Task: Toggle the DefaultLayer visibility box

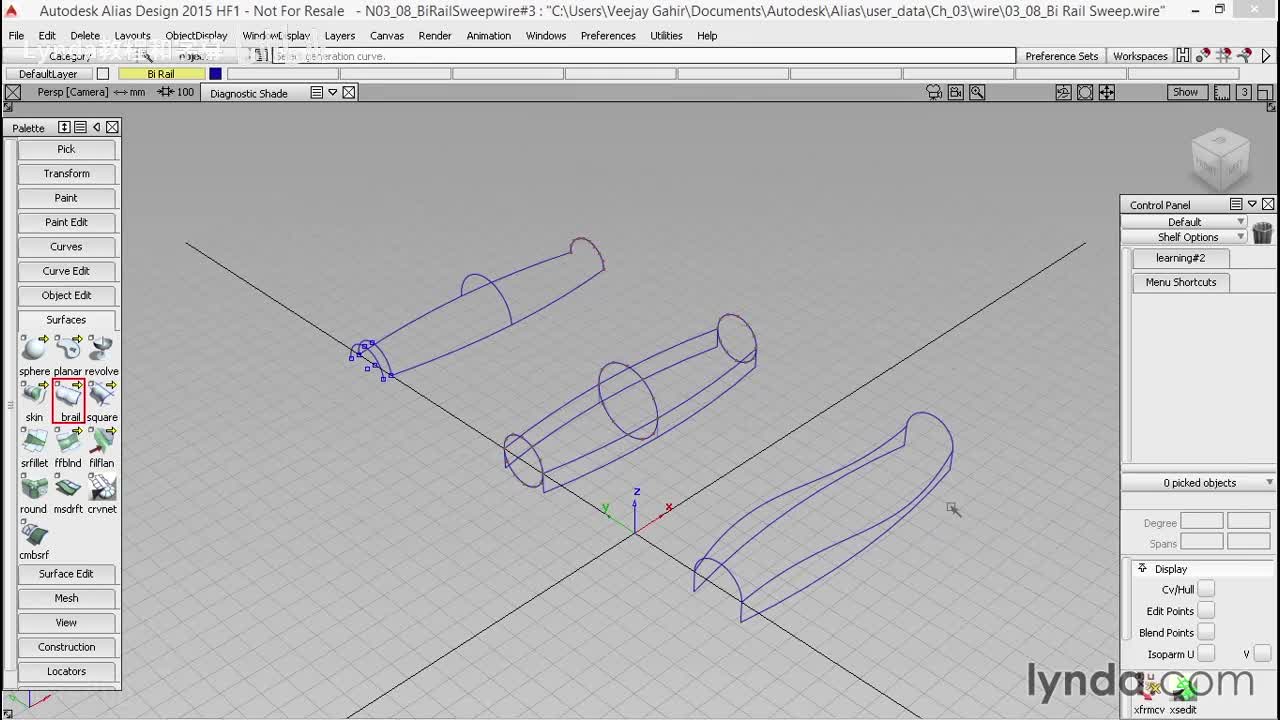Action: pos(102,74)
